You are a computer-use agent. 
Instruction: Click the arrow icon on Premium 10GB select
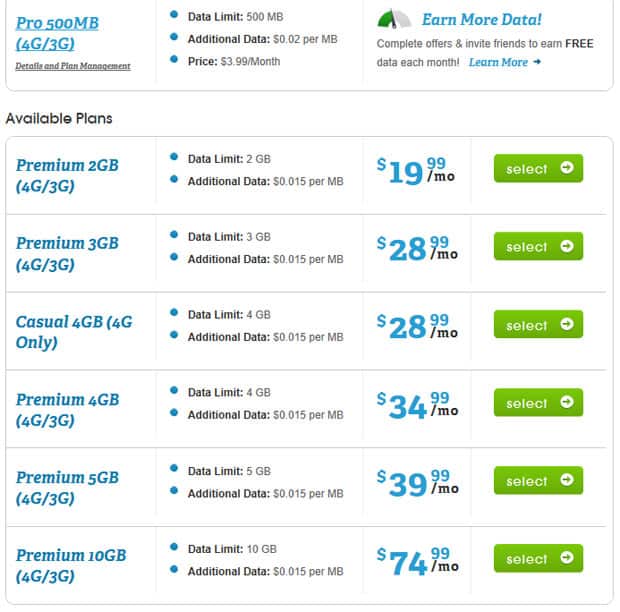point(567,557)
